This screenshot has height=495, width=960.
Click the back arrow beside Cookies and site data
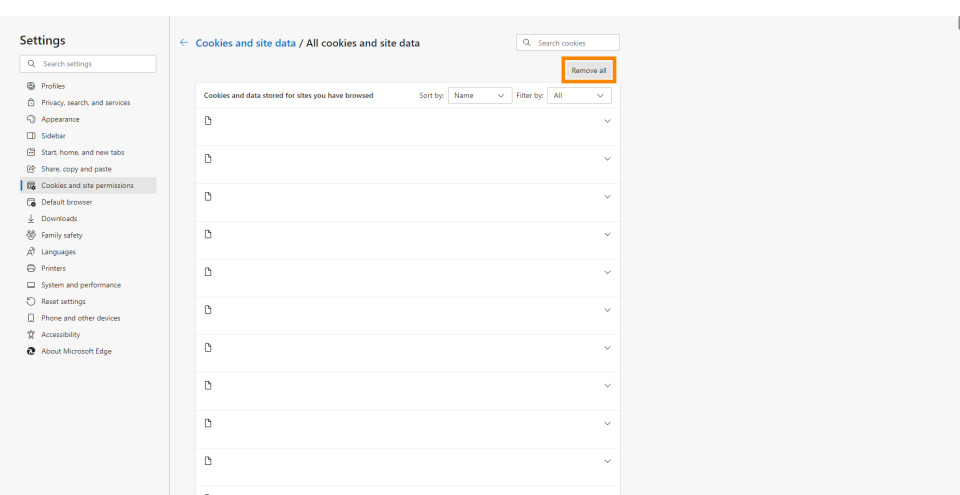point(184,43)
